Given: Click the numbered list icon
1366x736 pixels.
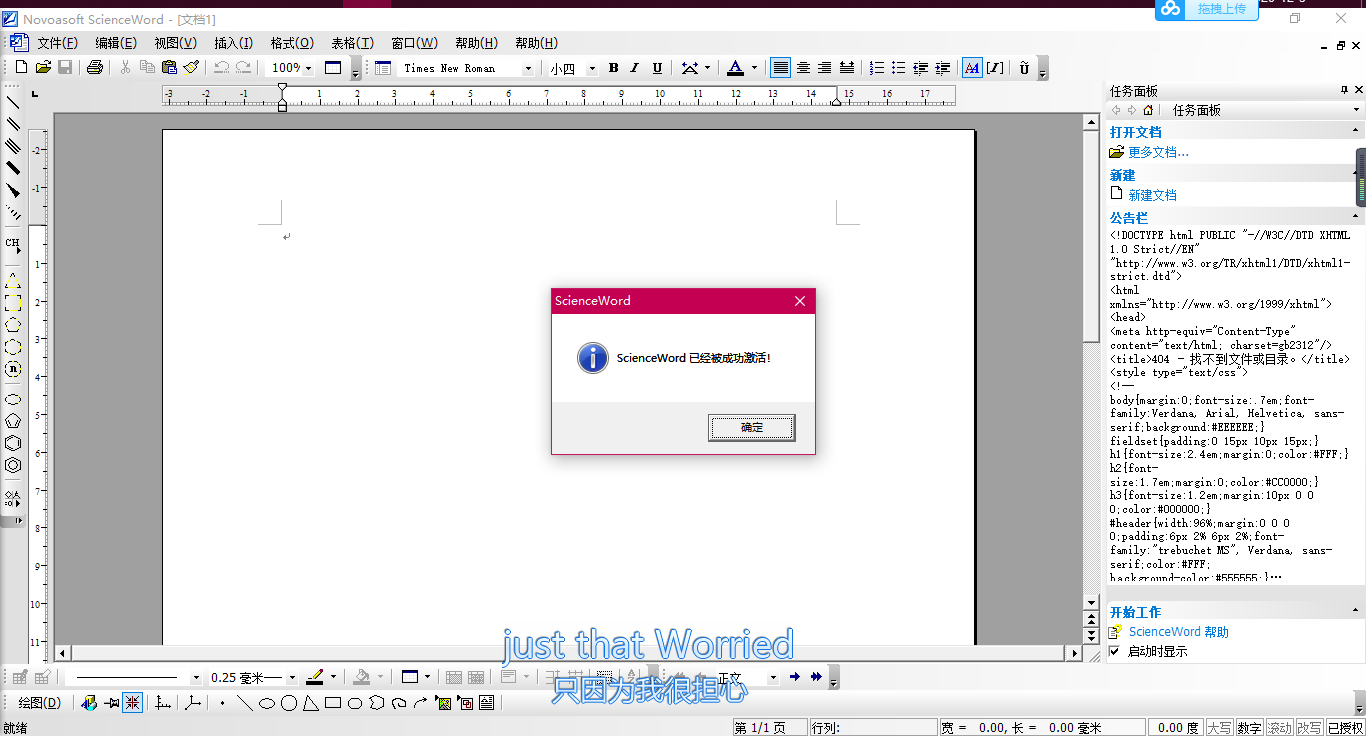Looking at the screenshot, I should coord(877,68).
